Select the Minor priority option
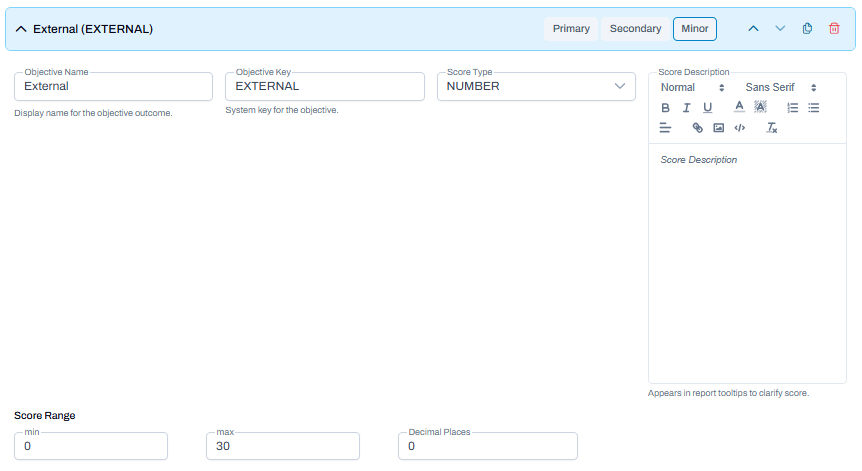862x471 pixels. (x=695, y=29)
